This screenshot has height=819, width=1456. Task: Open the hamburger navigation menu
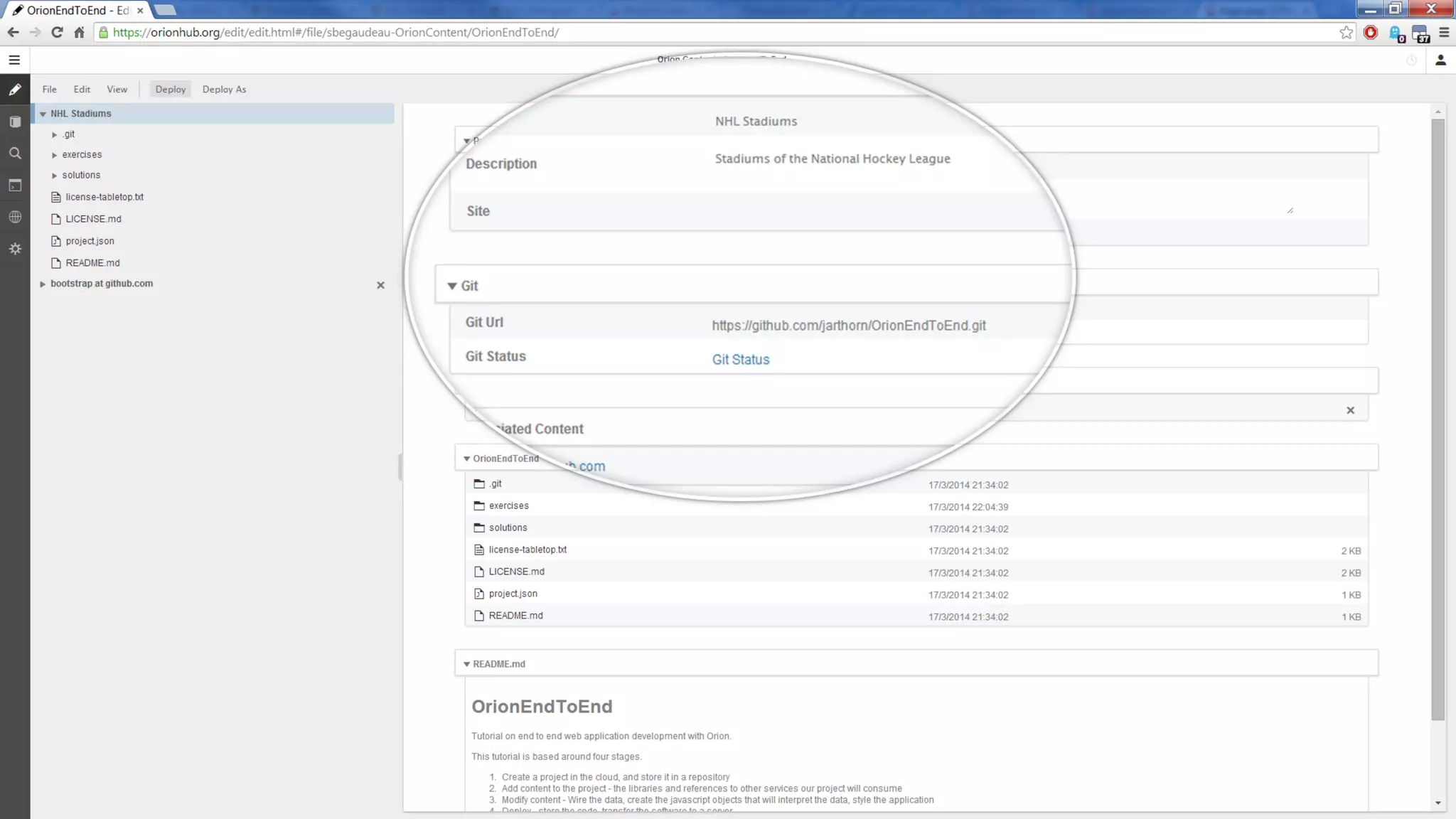coord(14,60)
